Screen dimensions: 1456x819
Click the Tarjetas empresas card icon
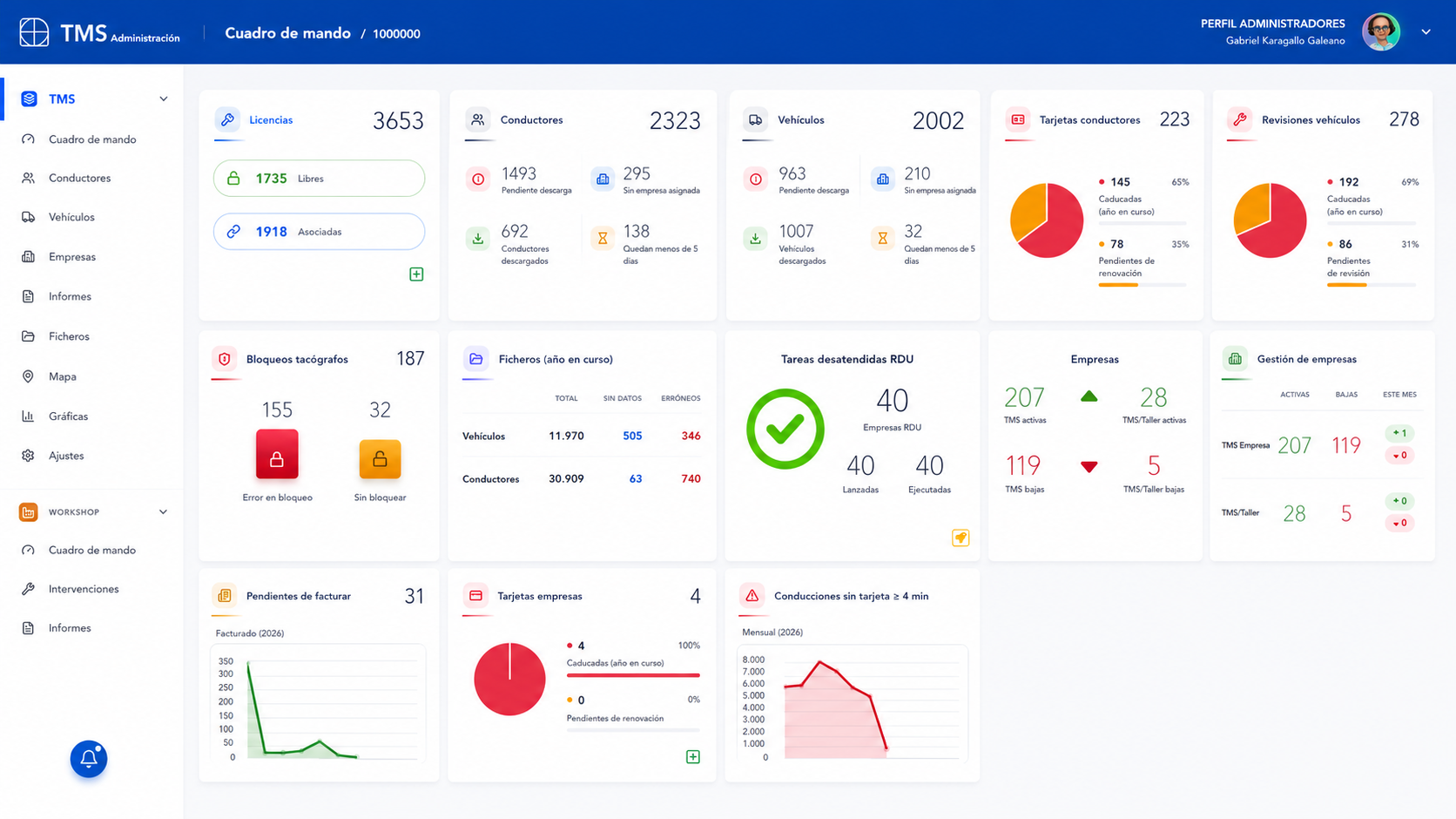pyautogui.click(x=475, y=596)
